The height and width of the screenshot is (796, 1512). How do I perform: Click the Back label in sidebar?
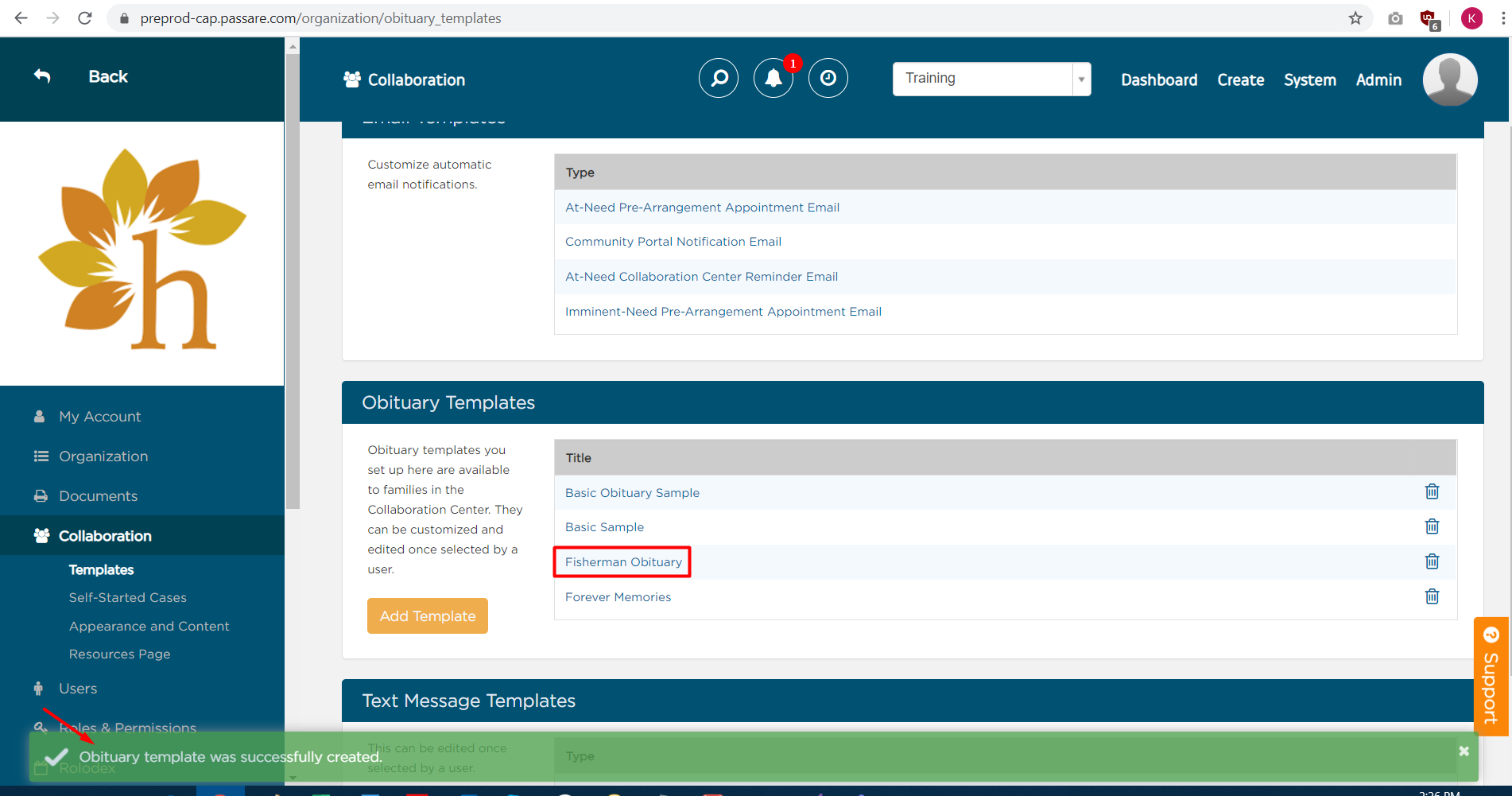[x=108, y=76]
